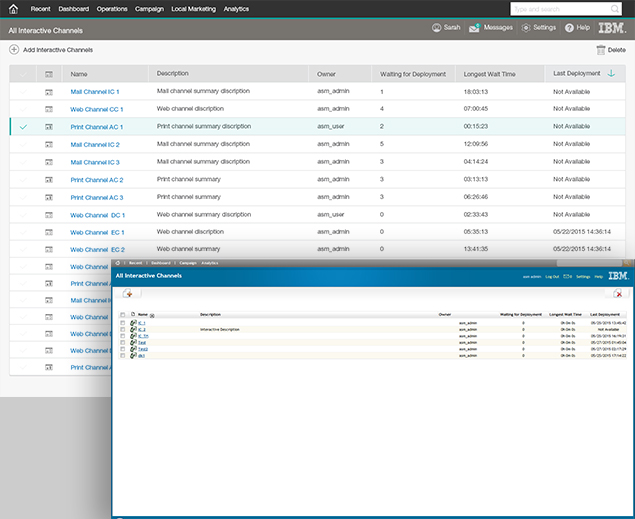Click channel icon beside Test2 in blue window
Screen dimensions: 635x519
[133, 349]
